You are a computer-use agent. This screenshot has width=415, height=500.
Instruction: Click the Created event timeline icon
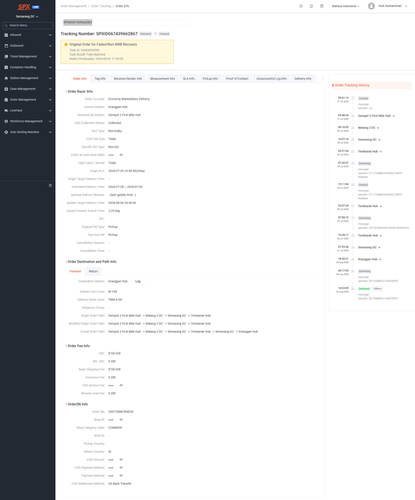353,98
